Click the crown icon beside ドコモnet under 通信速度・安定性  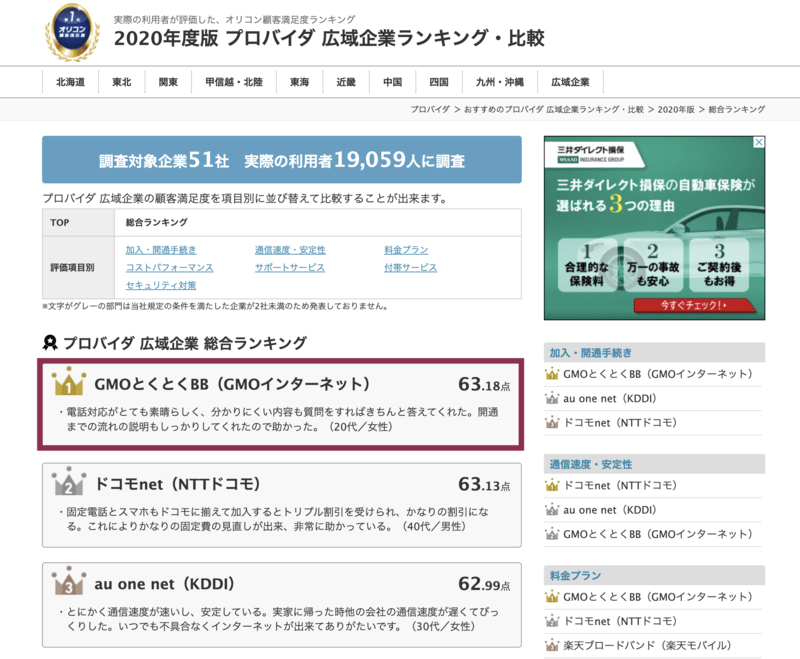[551, 485]
